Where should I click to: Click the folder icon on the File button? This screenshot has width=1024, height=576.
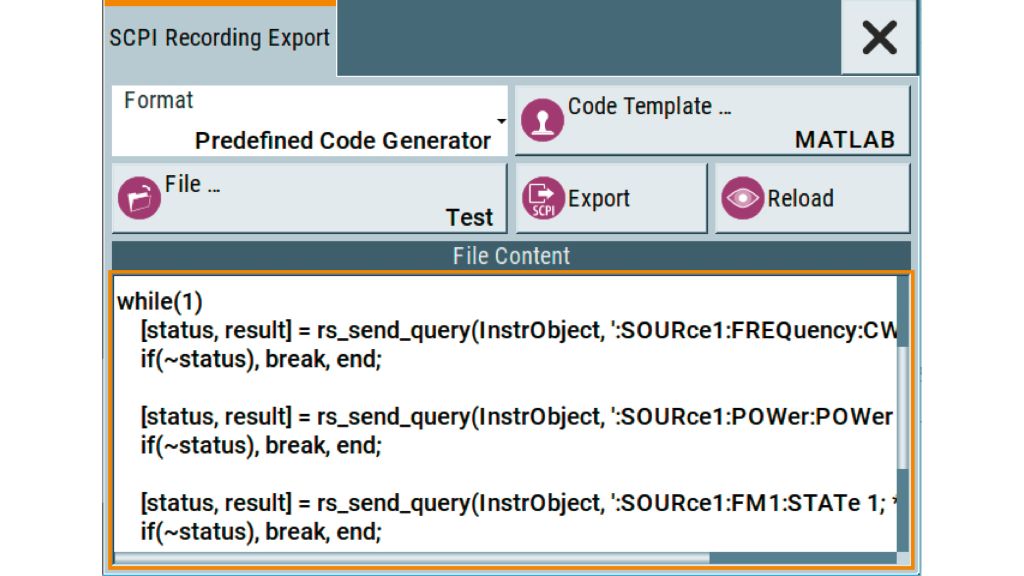(x=139, y=198)
